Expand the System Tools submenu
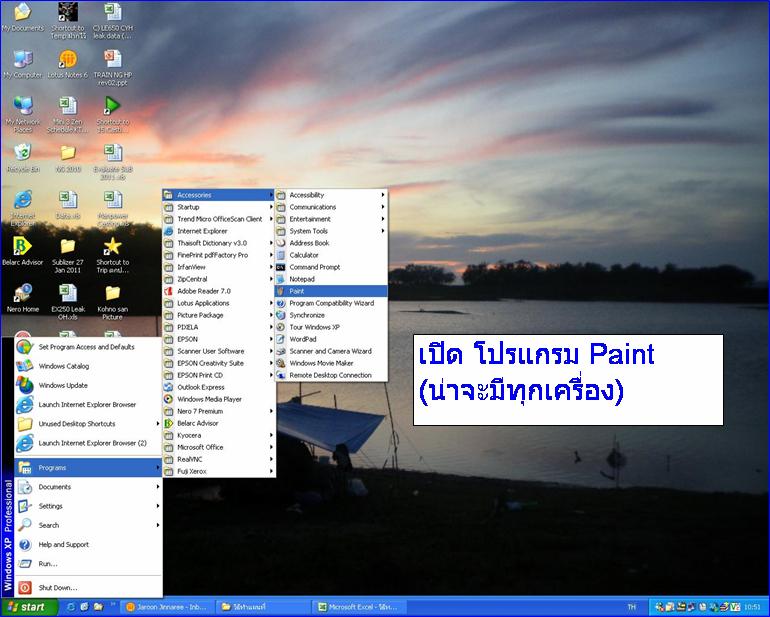This screenshot has width=770, height=617. coord(331,231)
